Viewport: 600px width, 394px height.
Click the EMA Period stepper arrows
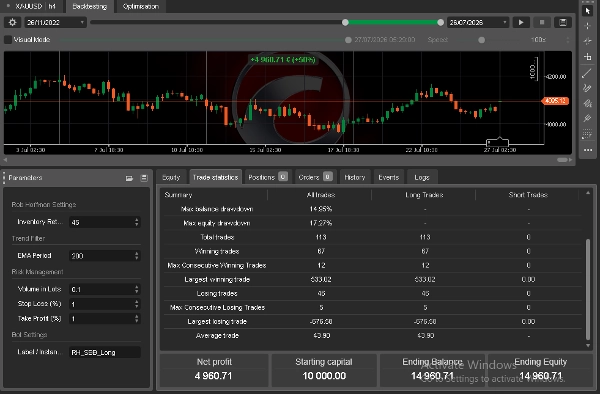point(137,256)
